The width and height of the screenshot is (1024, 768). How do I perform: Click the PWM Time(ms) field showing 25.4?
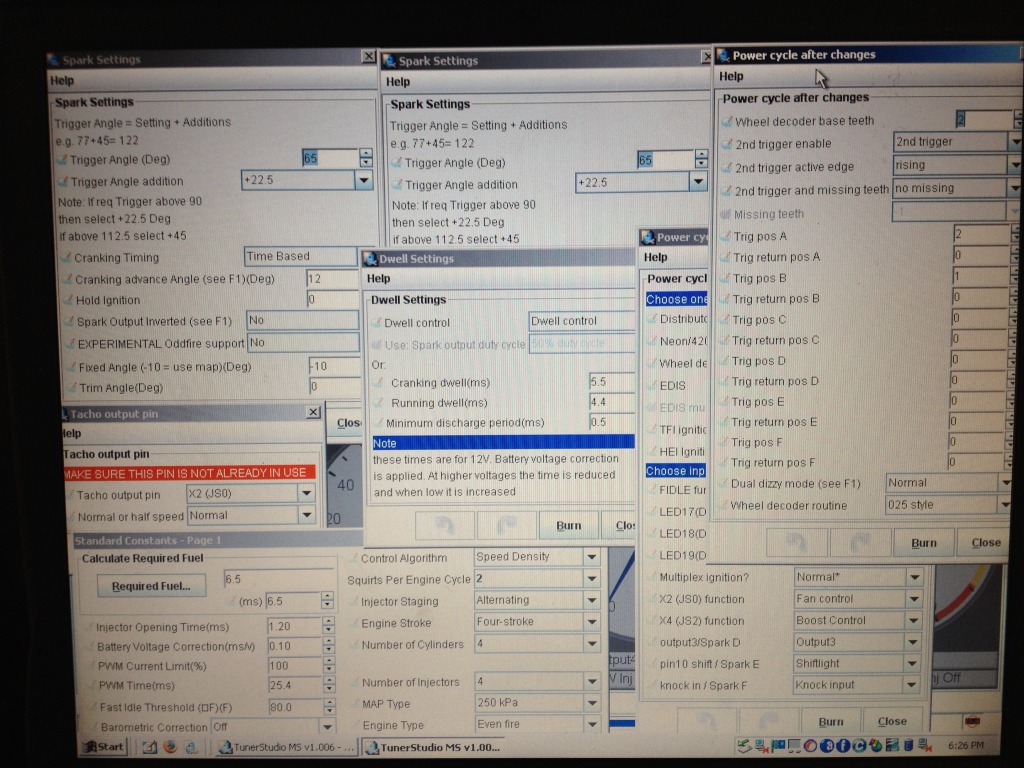click(x=295, y=685)
